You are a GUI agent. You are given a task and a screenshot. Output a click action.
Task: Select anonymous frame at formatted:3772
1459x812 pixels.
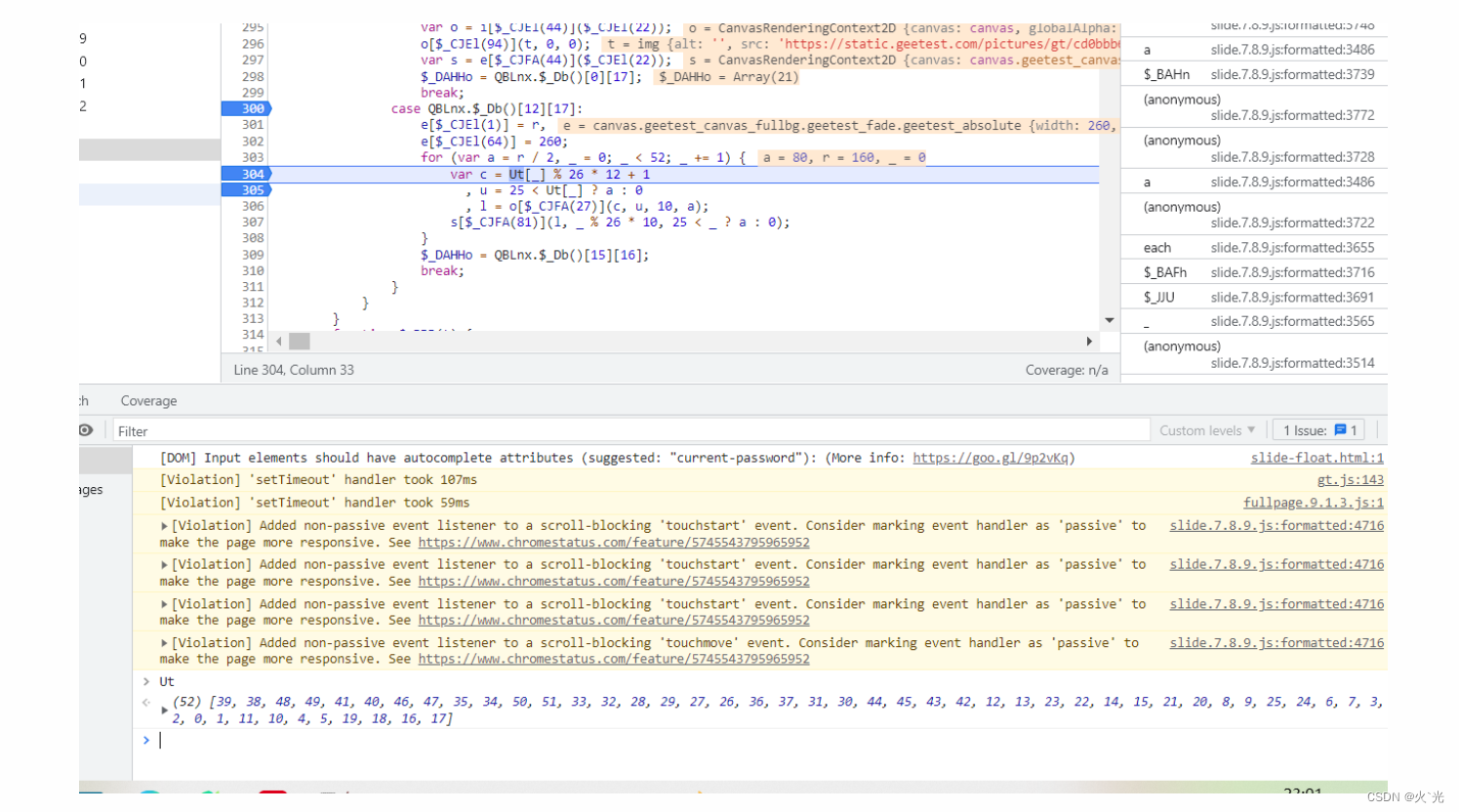point(1254,107)
